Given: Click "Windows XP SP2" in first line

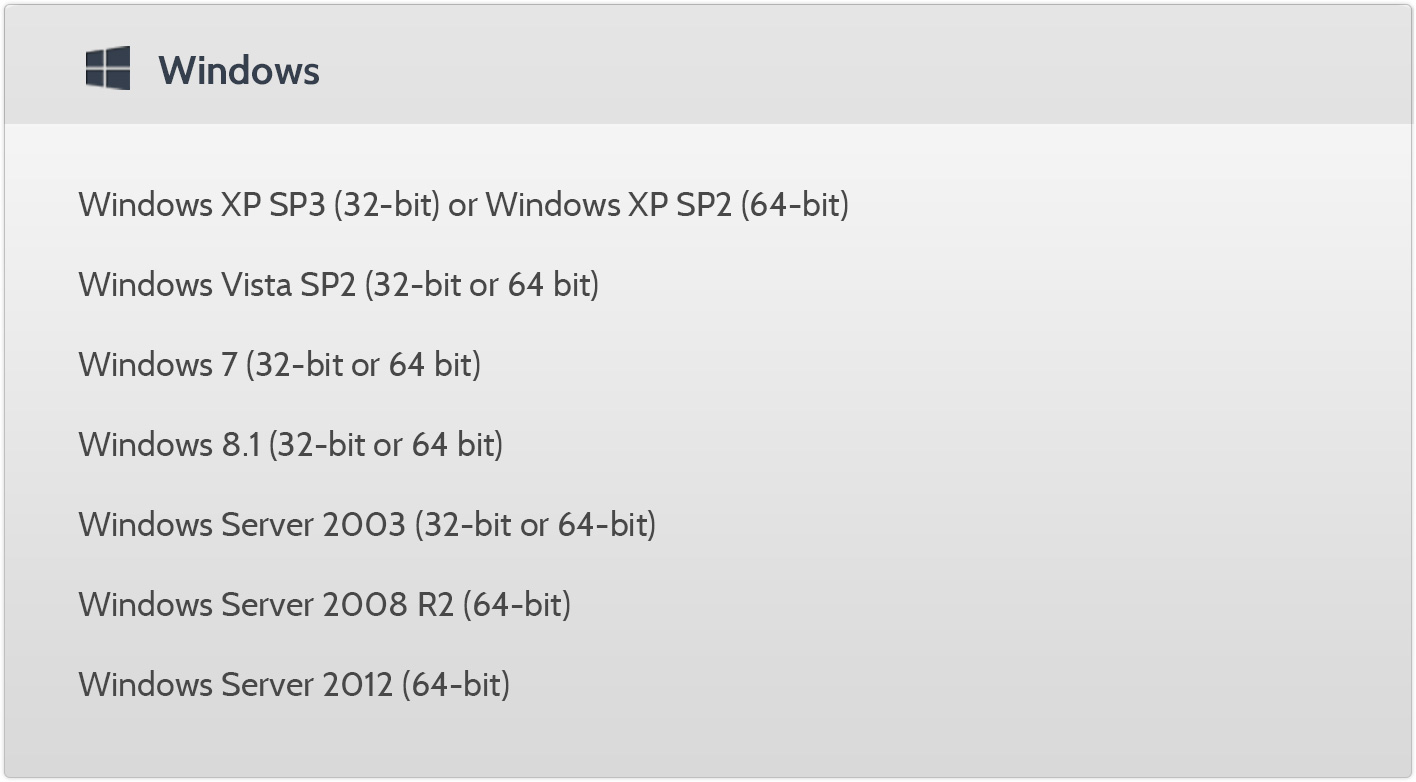Looking at the screenshot, I should (609, 204).
